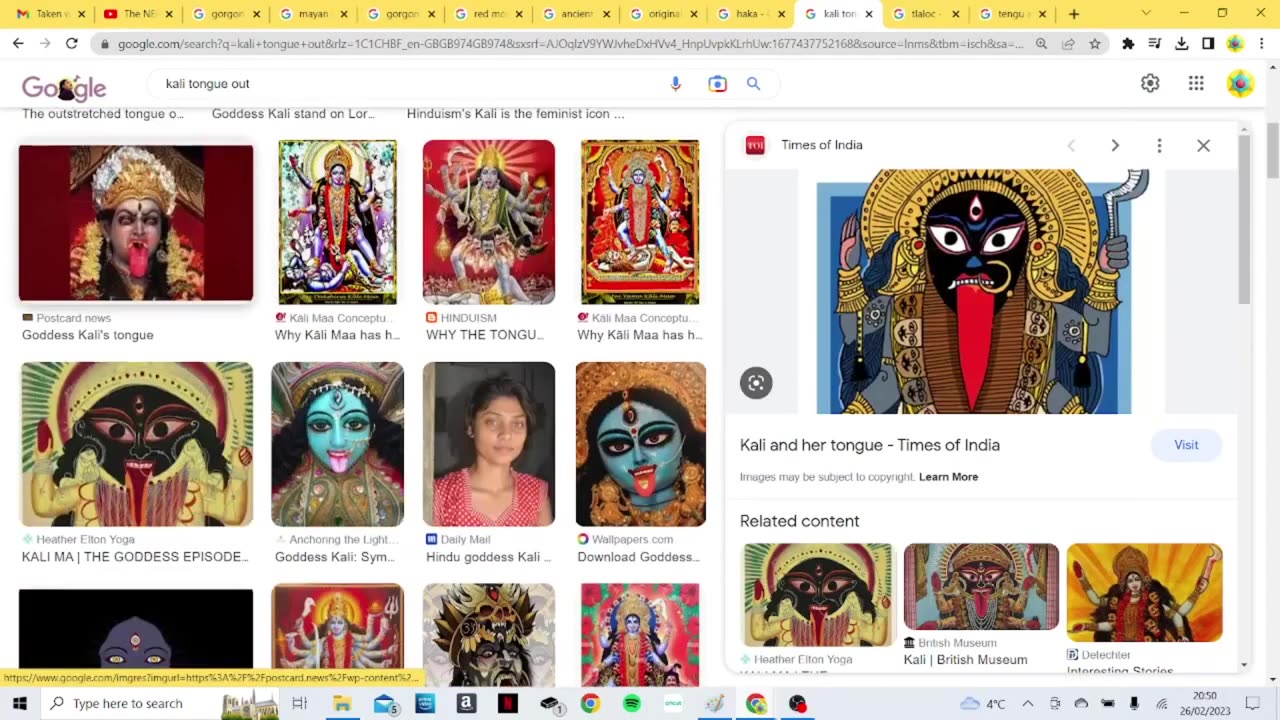This screenshot has width=1280, height=720.
Task: Open the Wallpapers.com blue Kali image
Action: [640, 444]
